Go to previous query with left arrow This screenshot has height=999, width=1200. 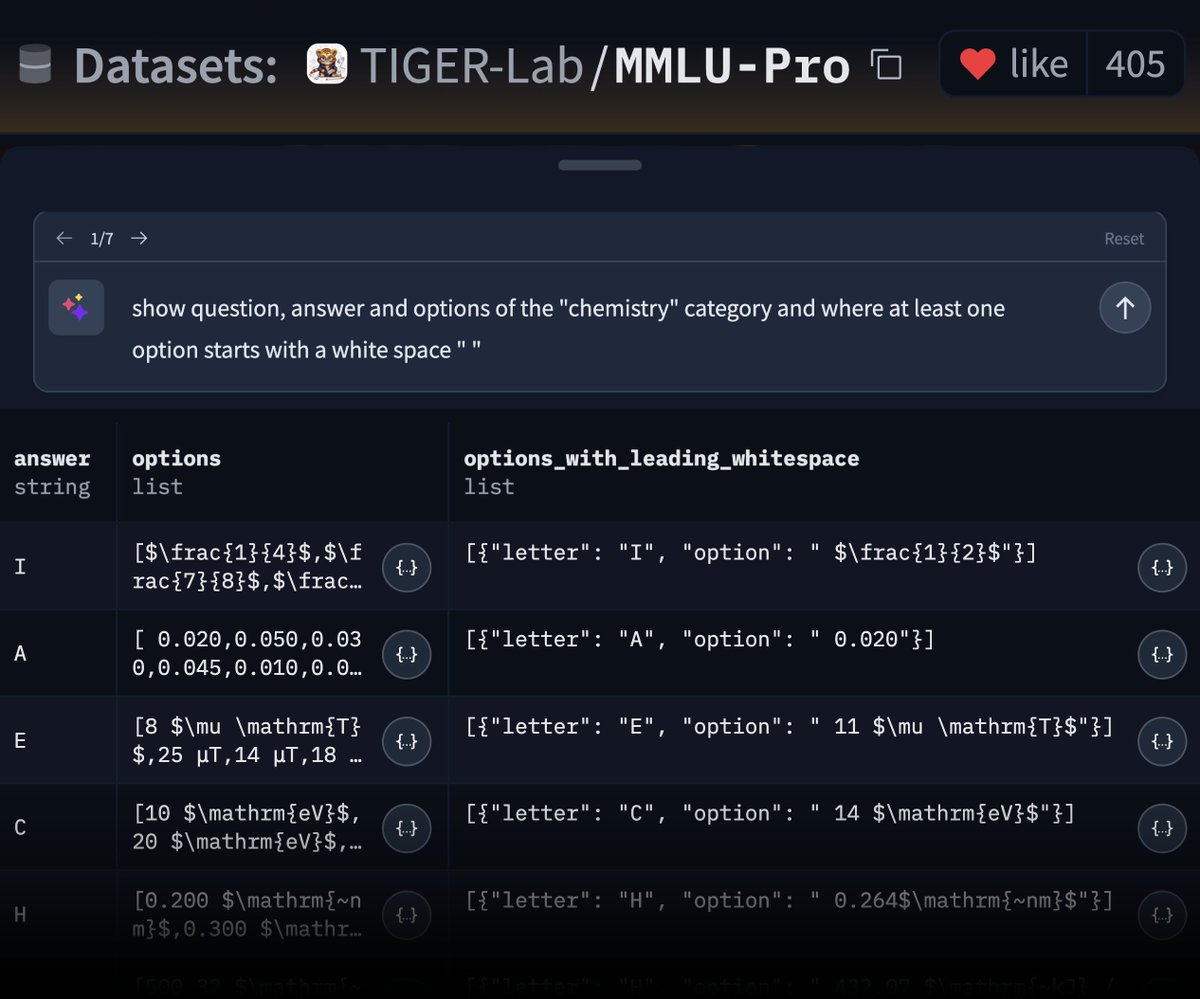(x=64, y=238)
